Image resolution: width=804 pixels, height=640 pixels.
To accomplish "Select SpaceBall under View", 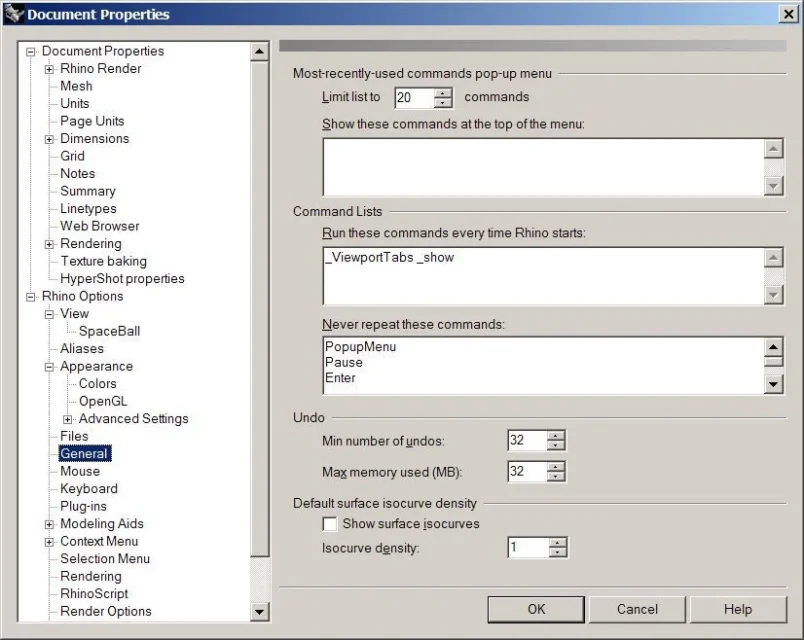I will pos(109,331).
